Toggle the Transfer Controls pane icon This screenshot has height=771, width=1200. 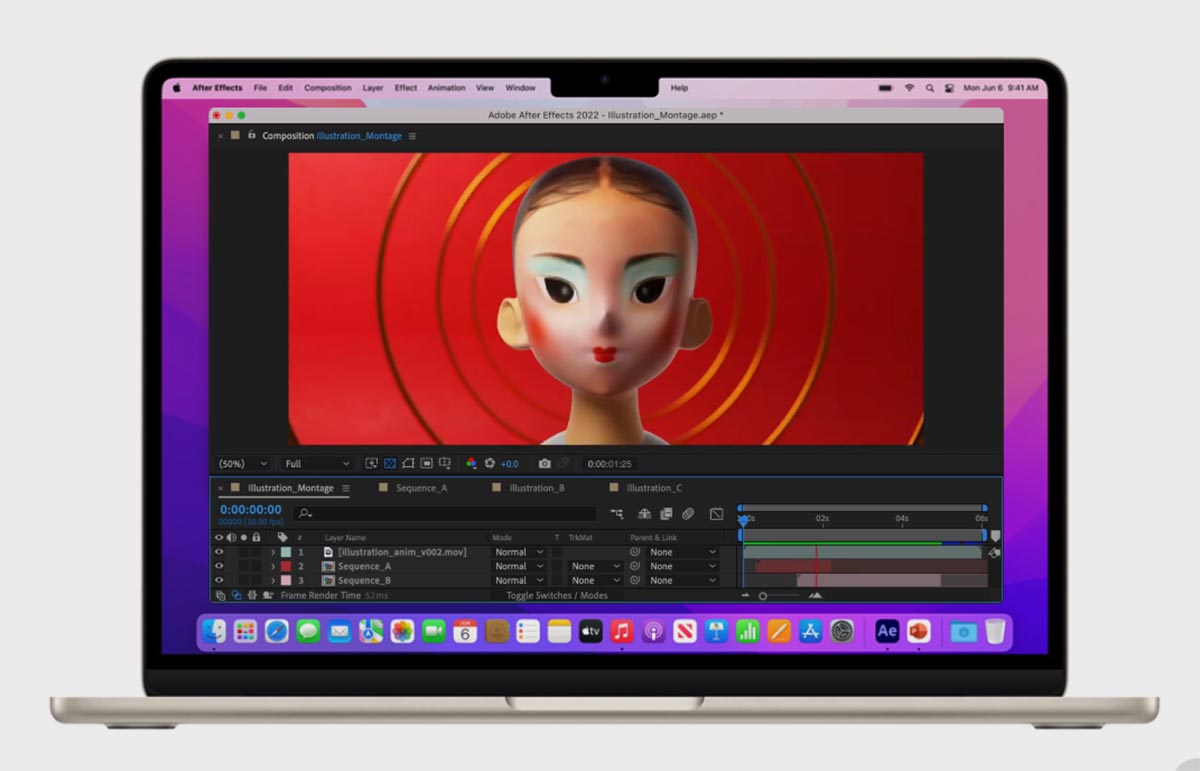tap(237, 595)
